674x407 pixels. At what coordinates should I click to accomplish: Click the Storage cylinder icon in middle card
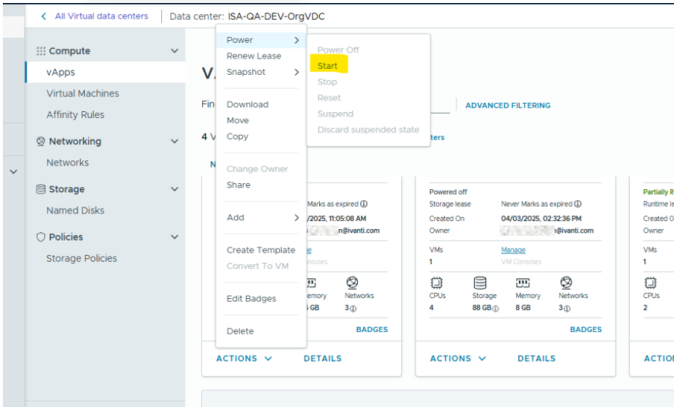(479, 284)
